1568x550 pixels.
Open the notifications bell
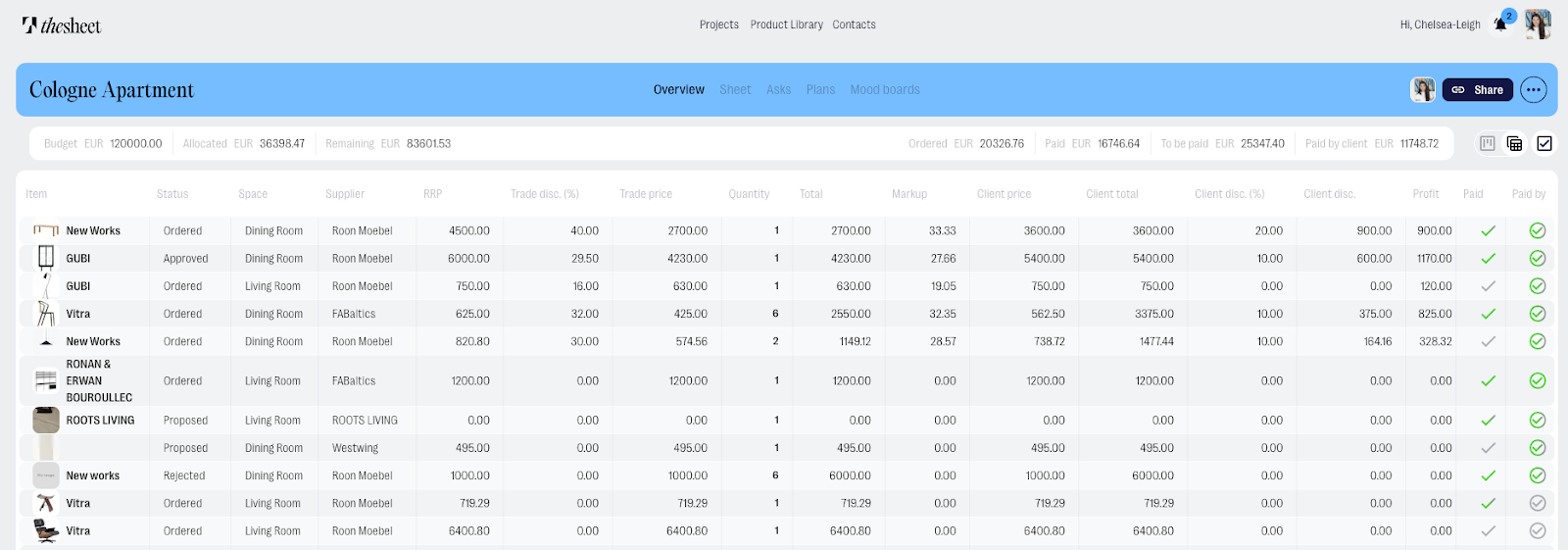1500,25
